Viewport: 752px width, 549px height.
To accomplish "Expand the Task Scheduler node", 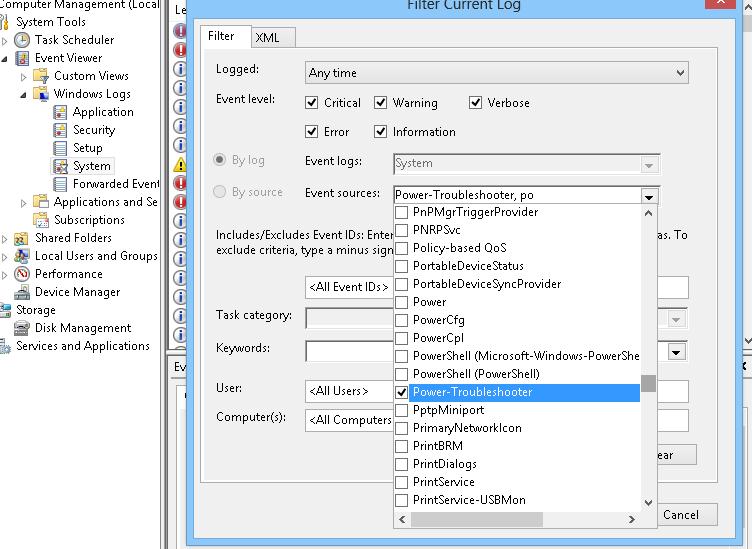I will click(x=5, y=41).
